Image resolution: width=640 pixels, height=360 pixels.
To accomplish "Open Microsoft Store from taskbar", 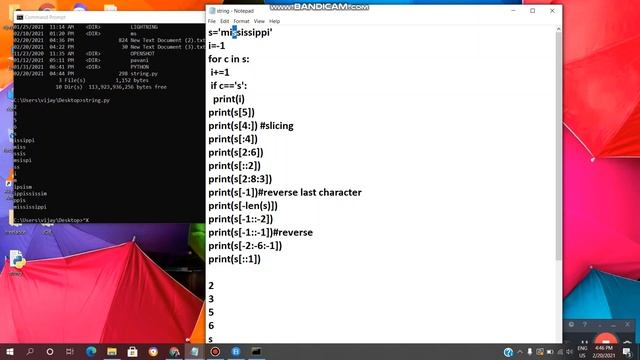I will (x=132, y=351).
